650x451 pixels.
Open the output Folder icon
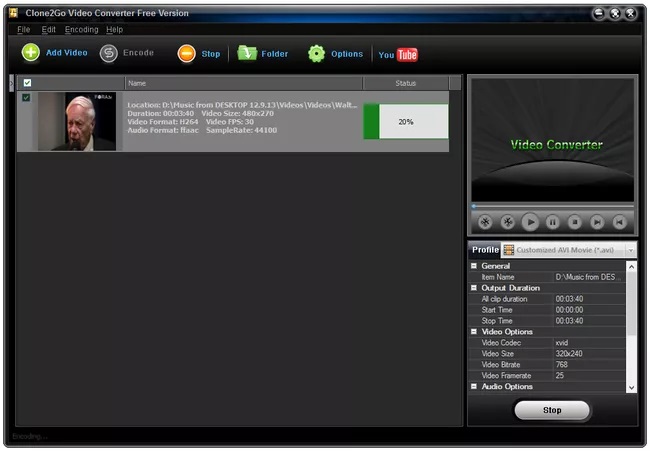pos(247,53)
